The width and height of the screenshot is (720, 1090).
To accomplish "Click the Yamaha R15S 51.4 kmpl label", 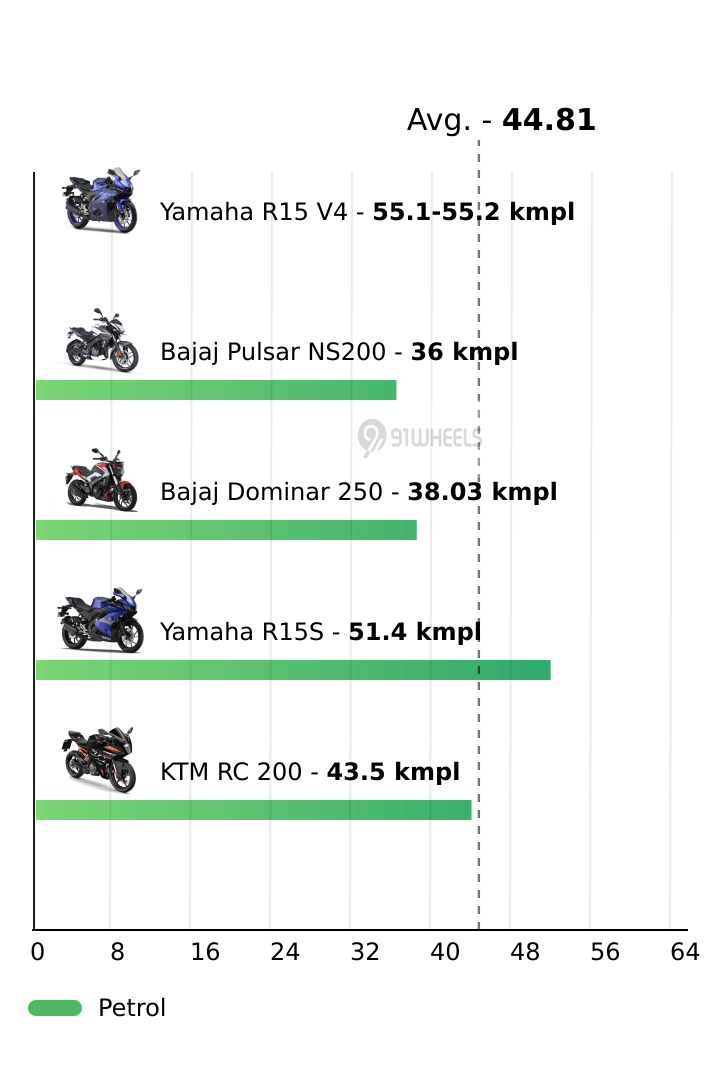I will click(320, 632).
